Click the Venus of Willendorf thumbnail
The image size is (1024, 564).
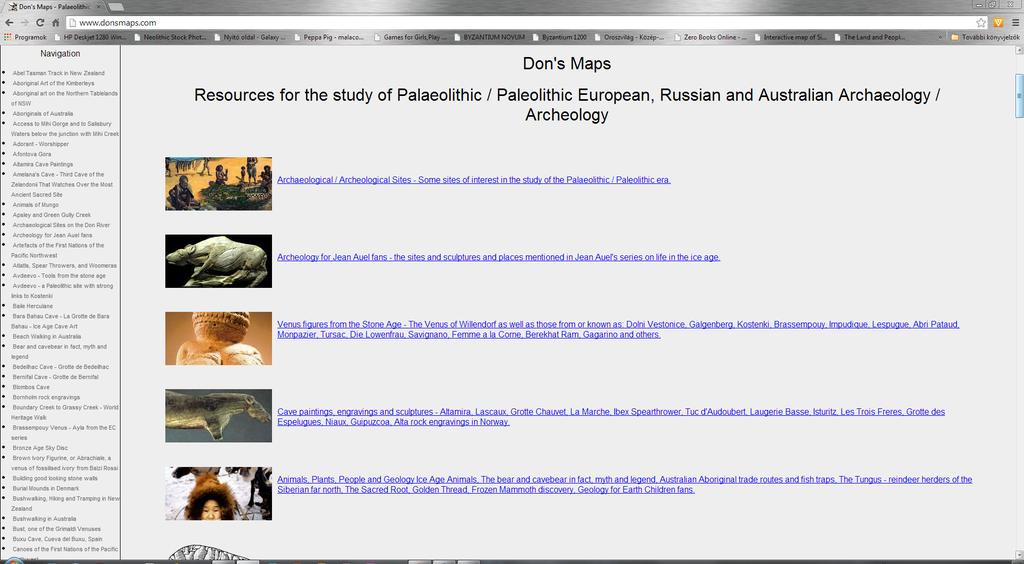[218, 338]
